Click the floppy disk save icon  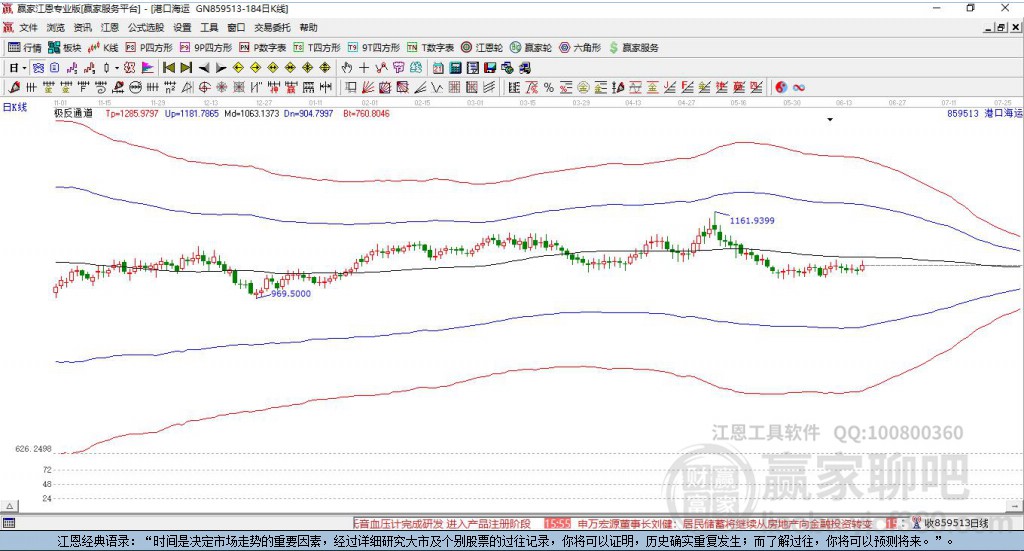[x=490, y=68]
